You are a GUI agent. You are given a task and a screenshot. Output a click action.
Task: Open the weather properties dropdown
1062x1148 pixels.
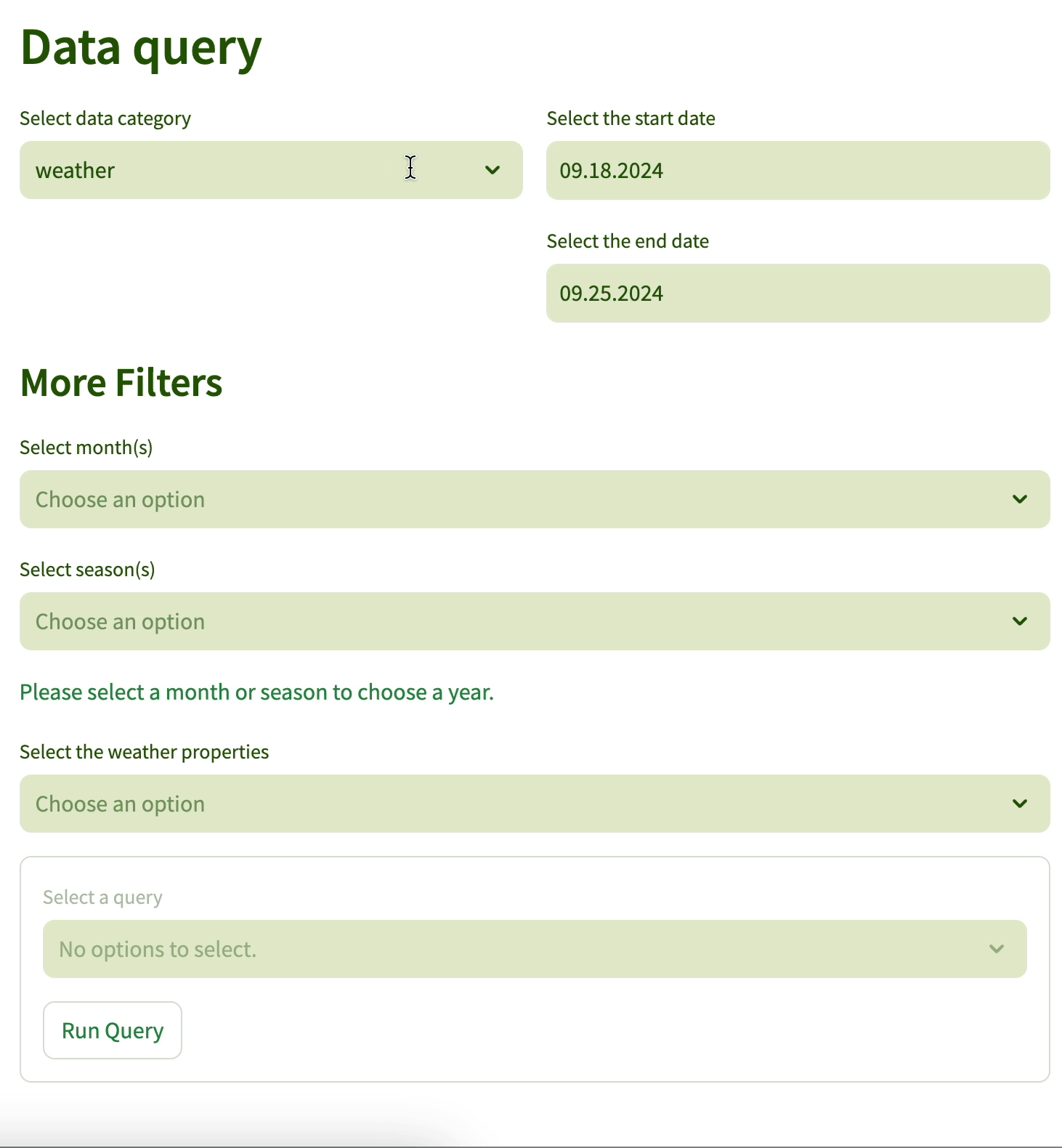pos(534,804)
